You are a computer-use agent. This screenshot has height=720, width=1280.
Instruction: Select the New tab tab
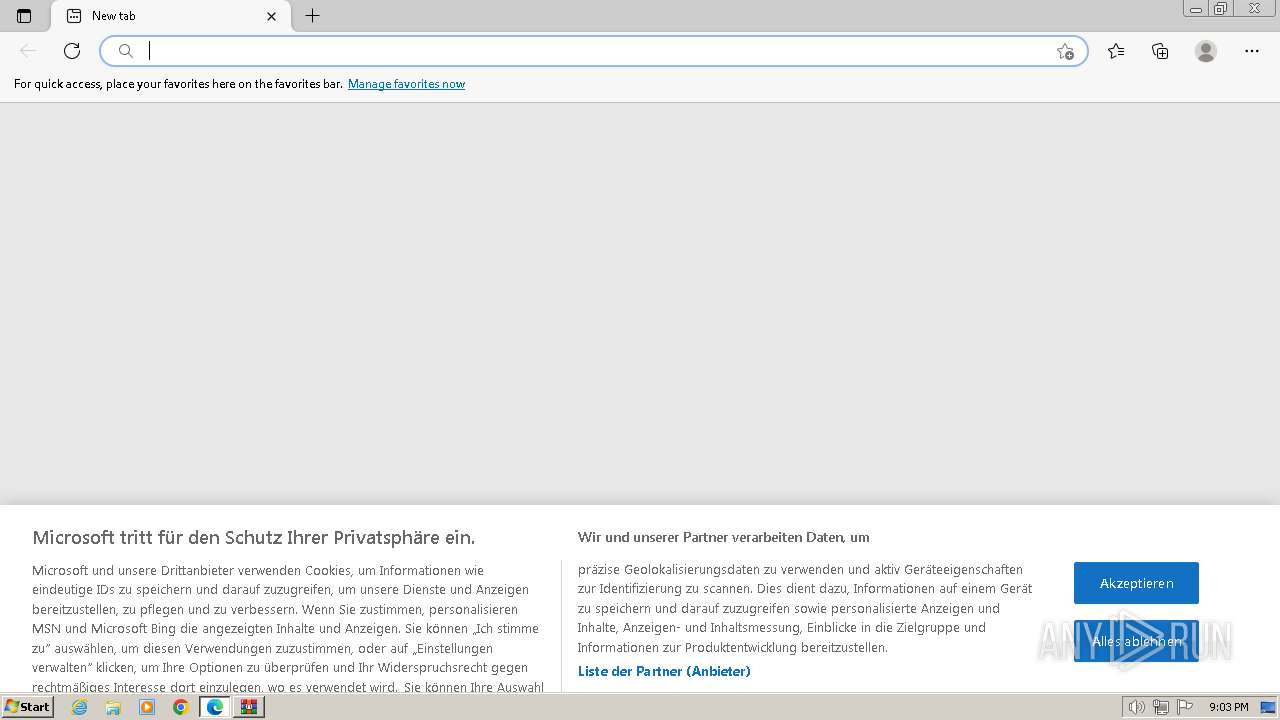[x=171, y=16]
